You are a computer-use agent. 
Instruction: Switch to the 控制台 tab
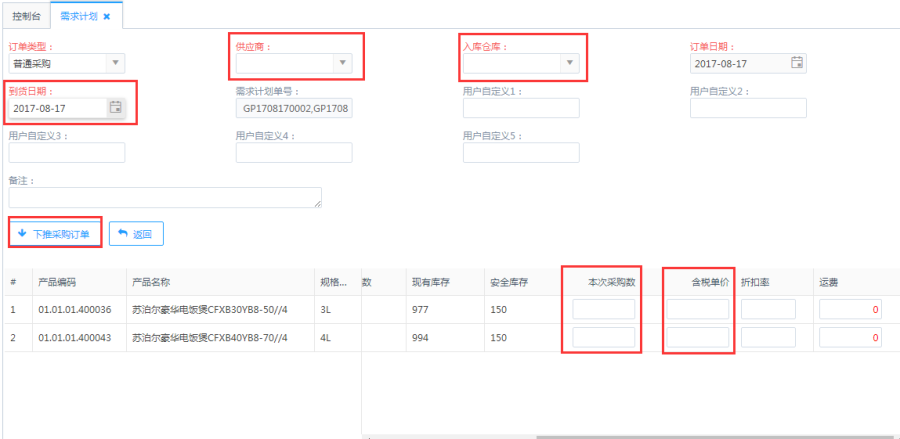click(x=25, y=17)
